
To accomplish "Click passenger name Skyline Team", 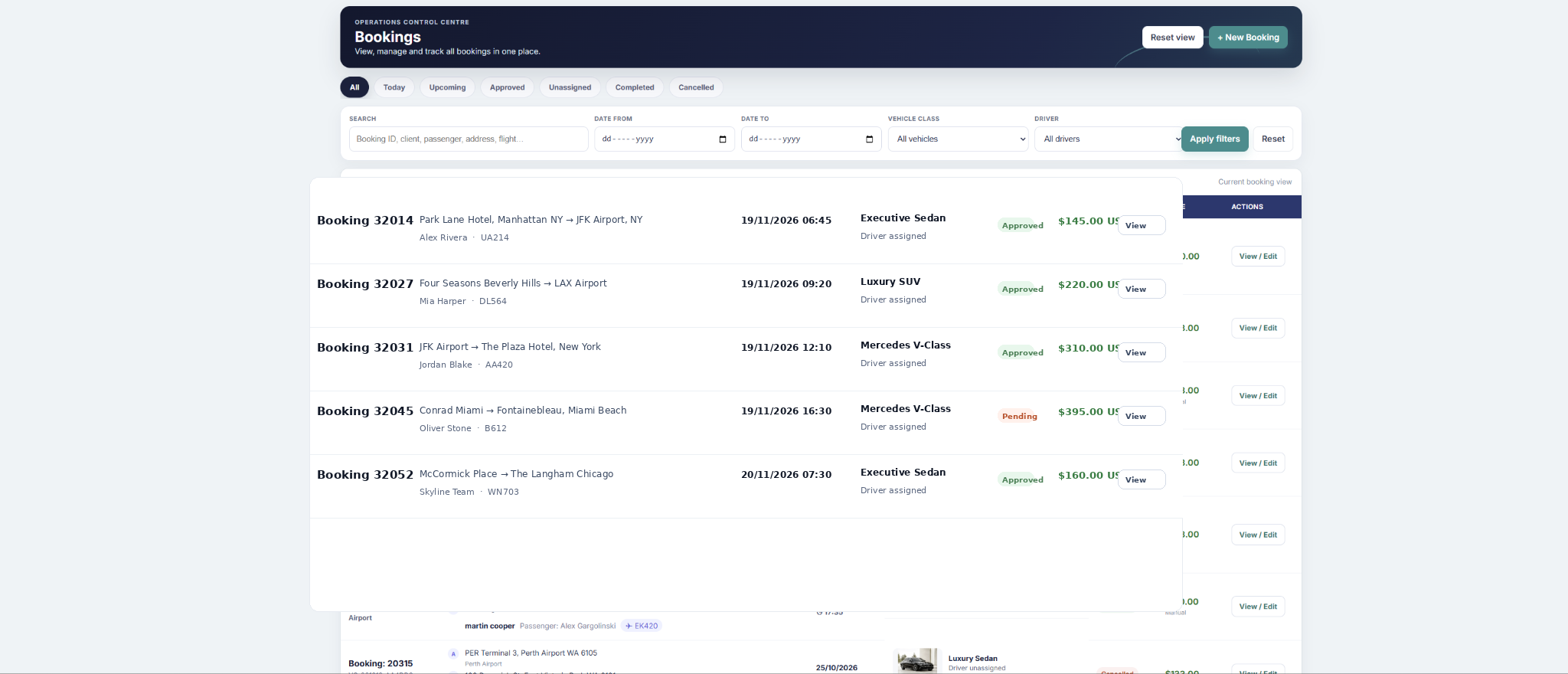I will (447, 492).
